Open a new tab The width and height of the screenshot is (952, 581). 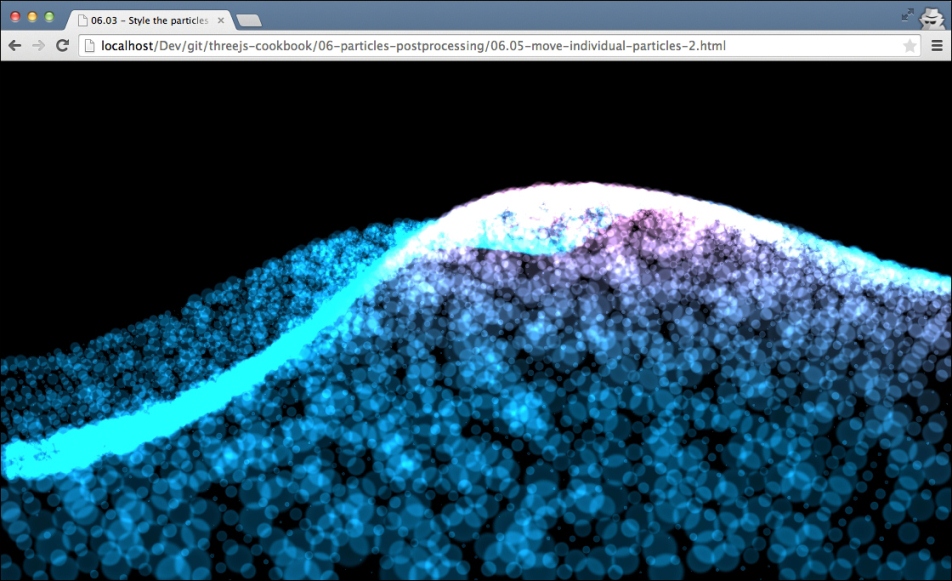click(249, 21)
